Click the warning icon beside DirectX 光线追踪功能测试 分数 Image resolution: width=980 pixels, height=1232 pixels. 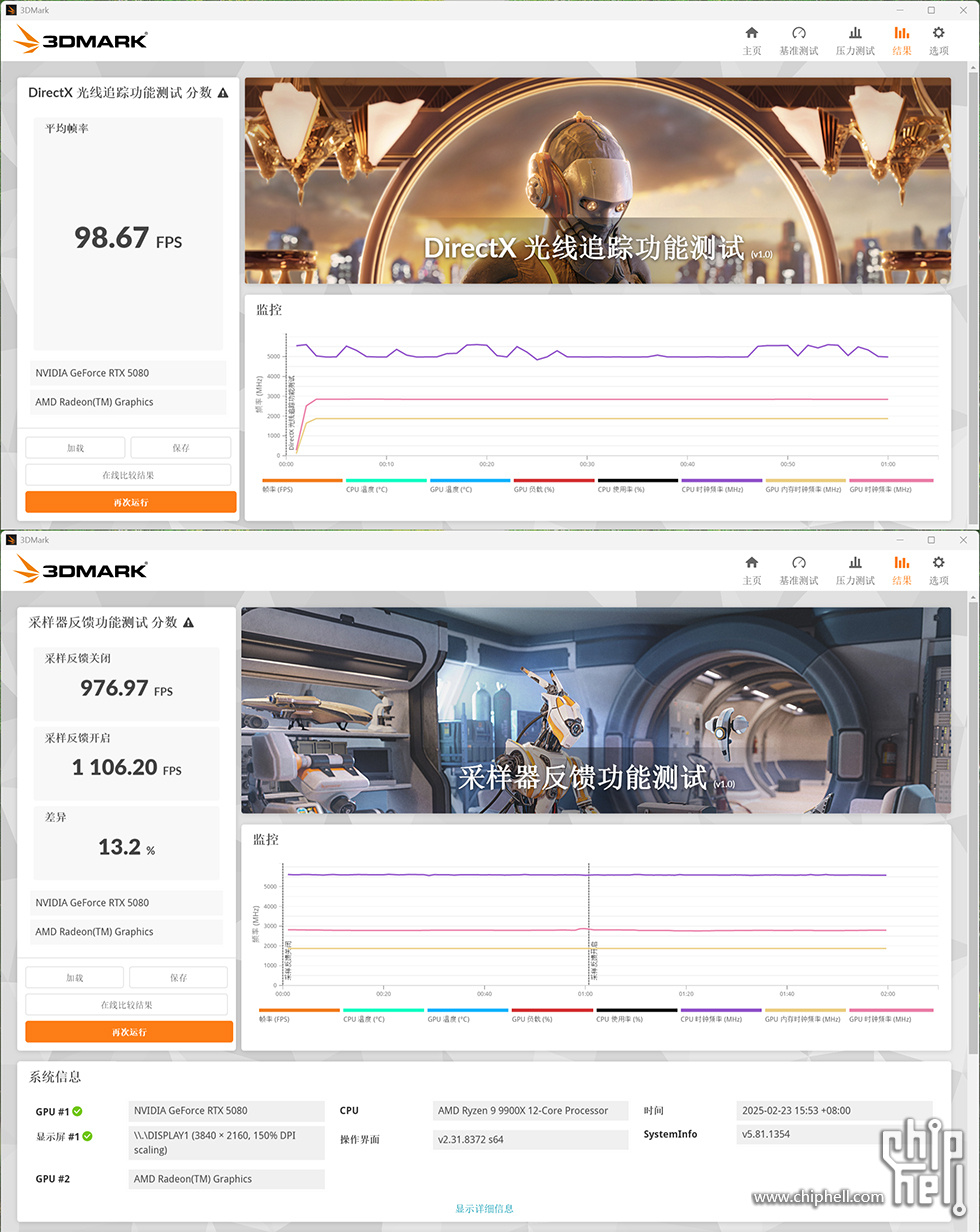tap(223, 93)
